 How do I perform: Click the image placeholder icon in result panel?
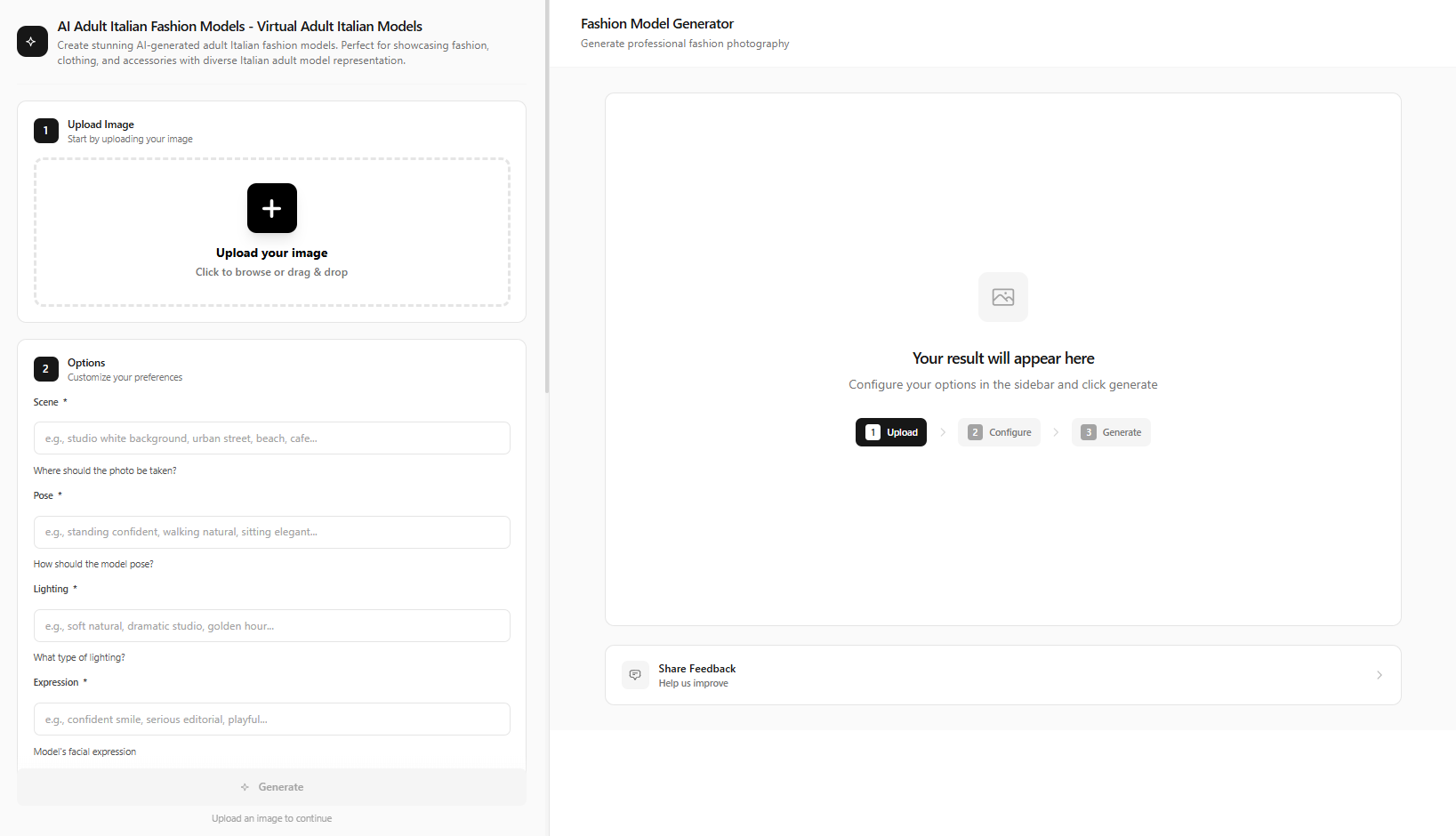1002,297
